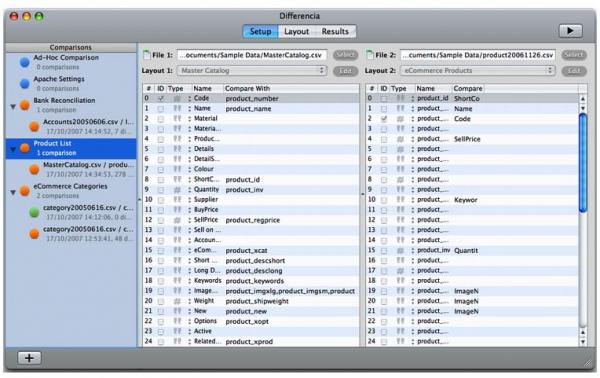Click the File 2 path field

point(478,55)
